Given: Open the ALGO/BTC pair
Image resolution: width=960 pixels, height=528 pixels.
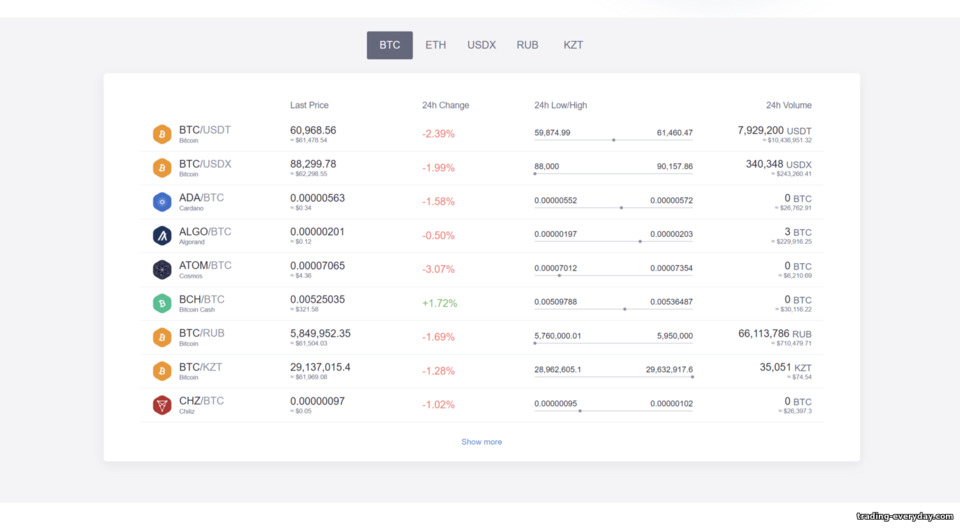Looking at the screenshot, I should [x=205, y=232].
